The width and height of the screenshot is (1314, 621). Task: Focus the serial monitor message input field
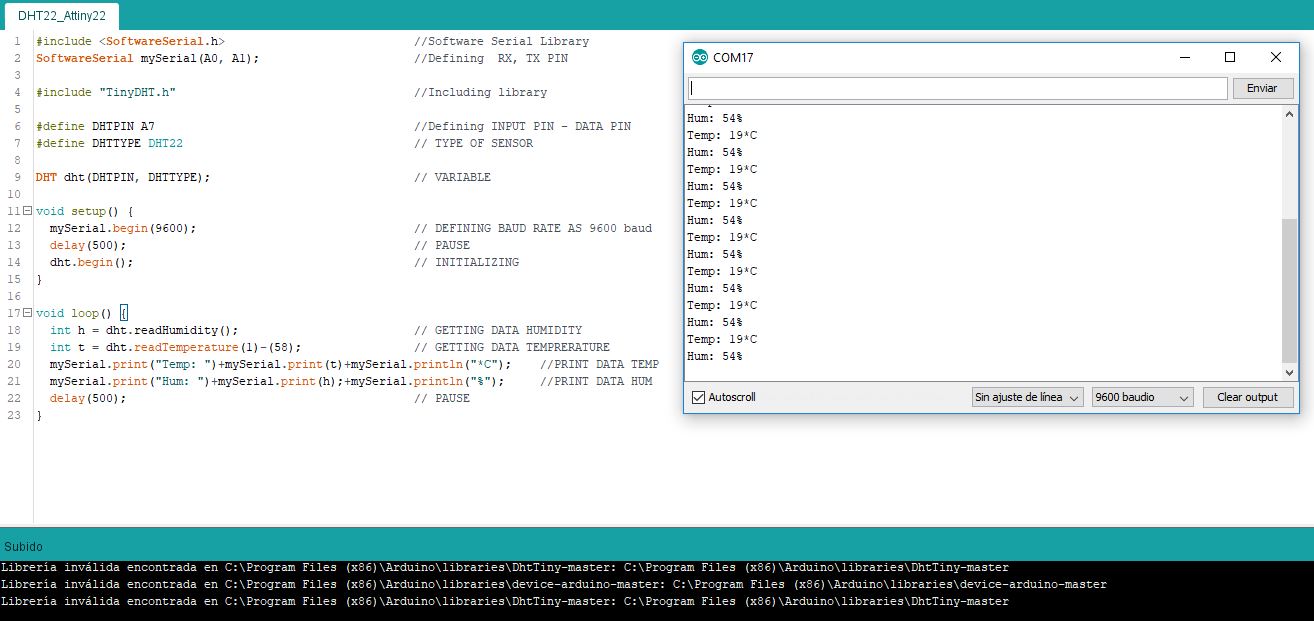pos(957,88)
